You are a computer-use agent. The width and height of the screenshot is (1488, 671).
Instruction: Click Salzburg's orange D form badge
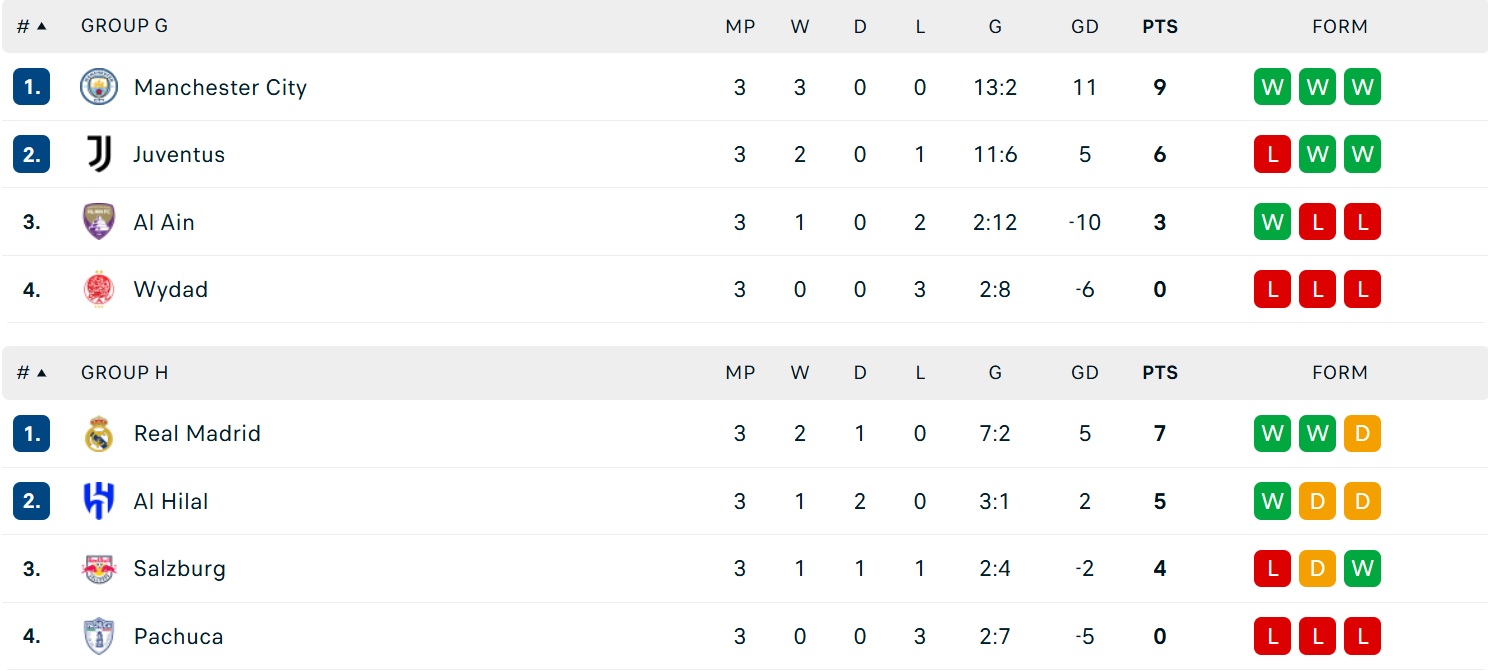tap(1318, 568)
